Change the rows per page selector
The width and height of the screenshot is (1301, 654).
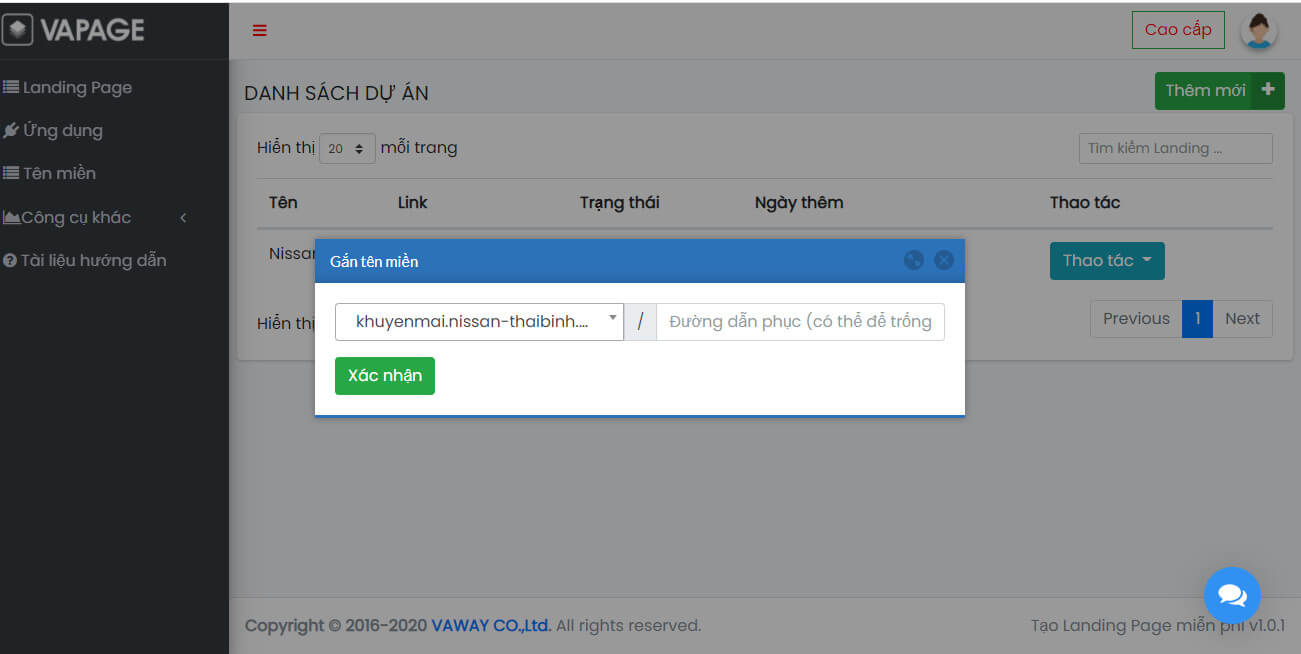pos(347,148)
